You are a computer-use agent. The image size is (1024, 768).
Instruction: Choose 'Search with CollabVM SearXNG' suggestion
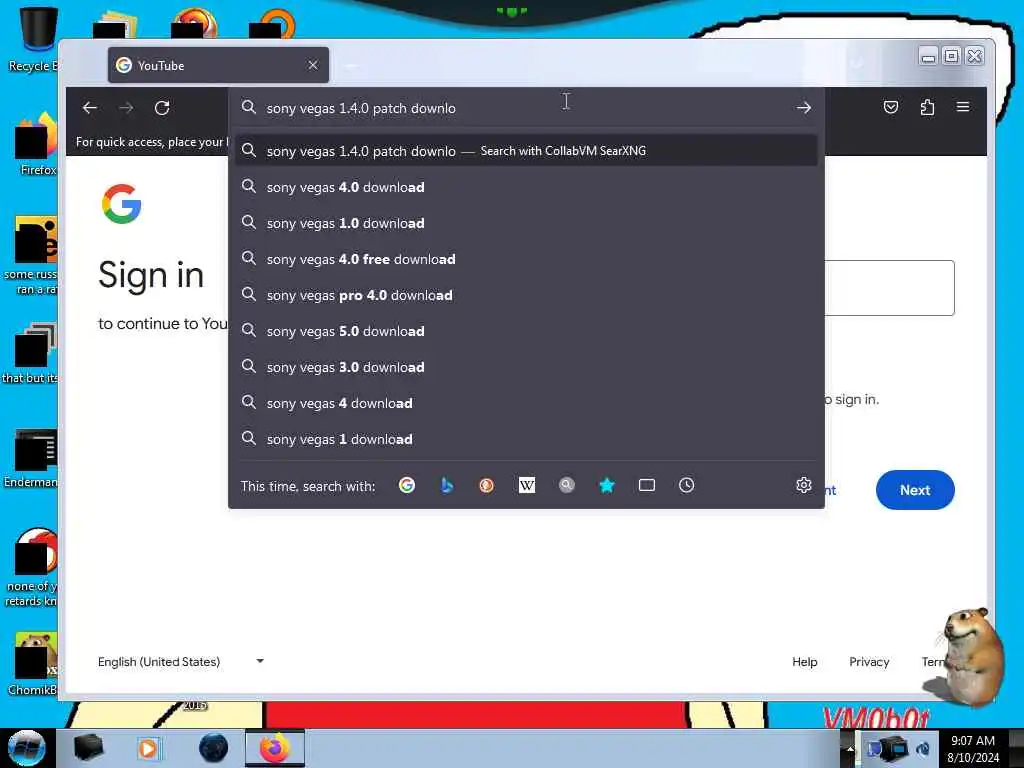click(x=526, y=151)
